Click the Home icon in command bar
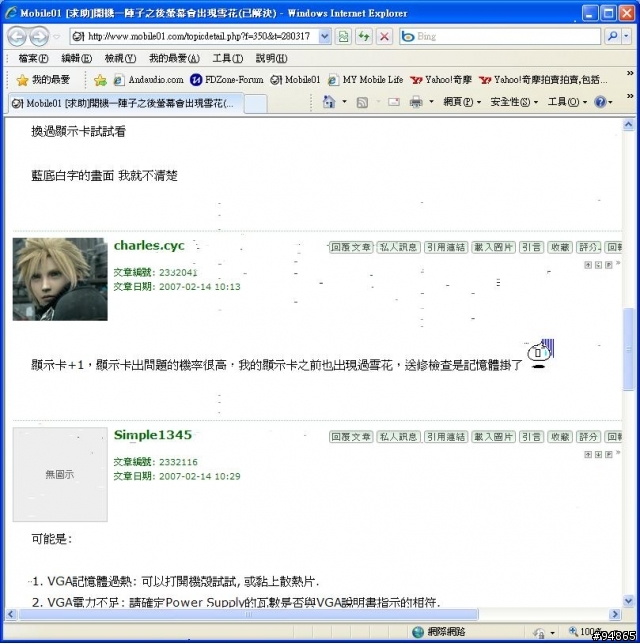This screenshot has width=640, height=644. tap(329, 101)
